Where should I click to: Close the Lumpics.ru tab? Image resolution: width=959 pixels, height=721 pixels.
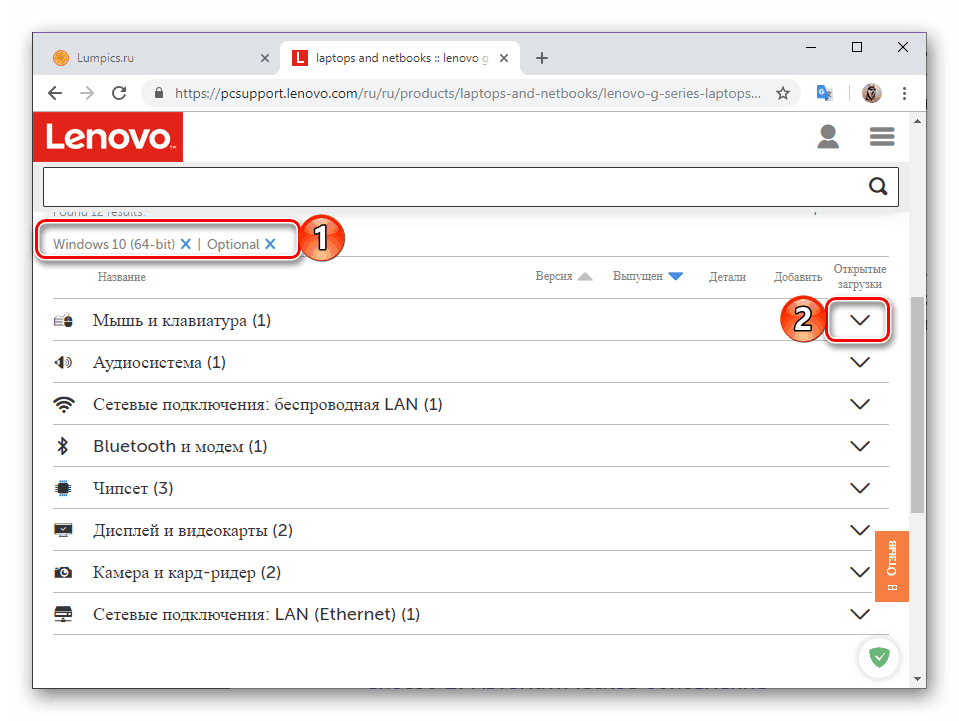[x=265, y=58]
